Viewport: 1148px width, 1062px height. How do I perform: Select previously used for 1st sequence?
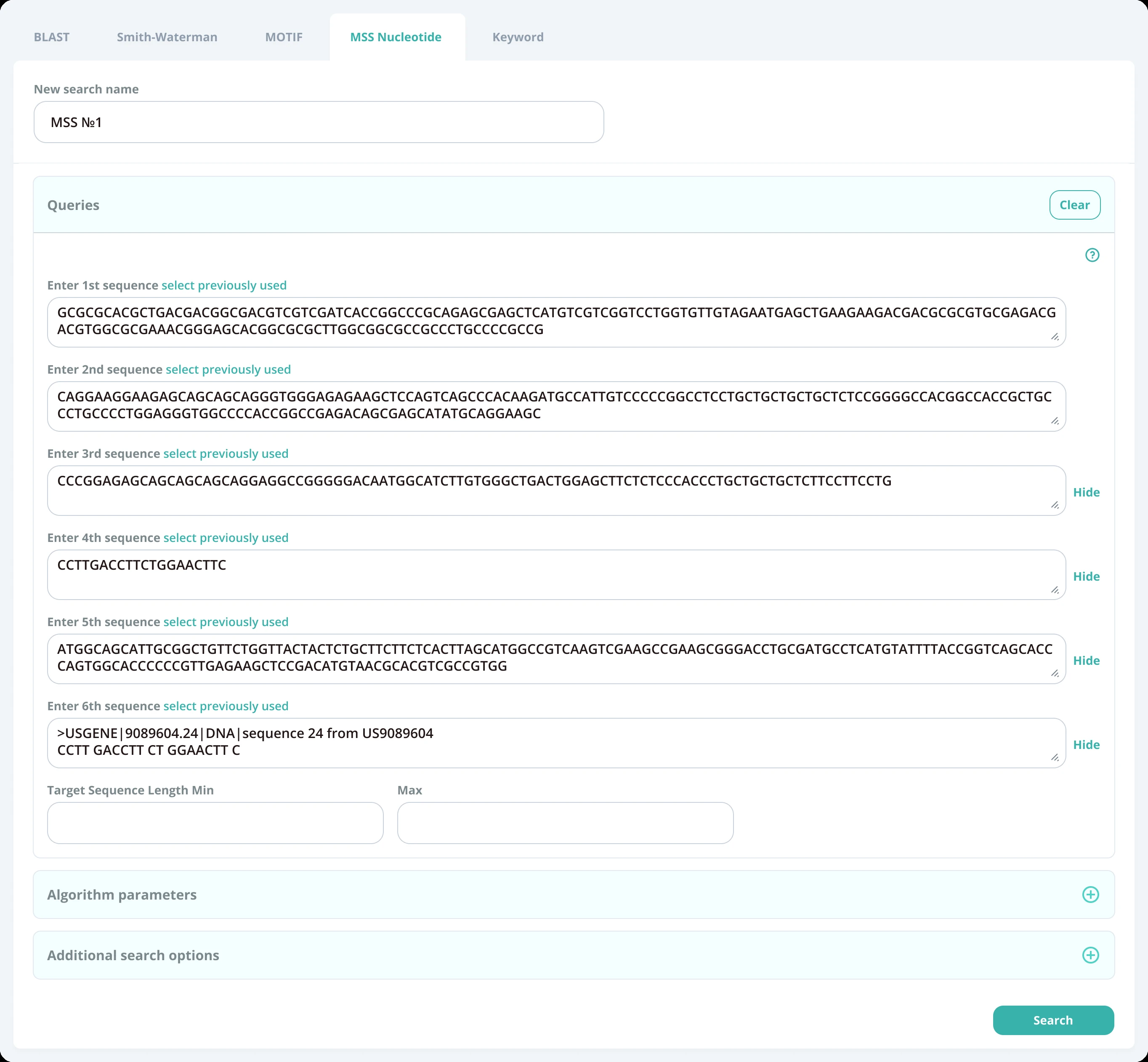pos(224,286)
